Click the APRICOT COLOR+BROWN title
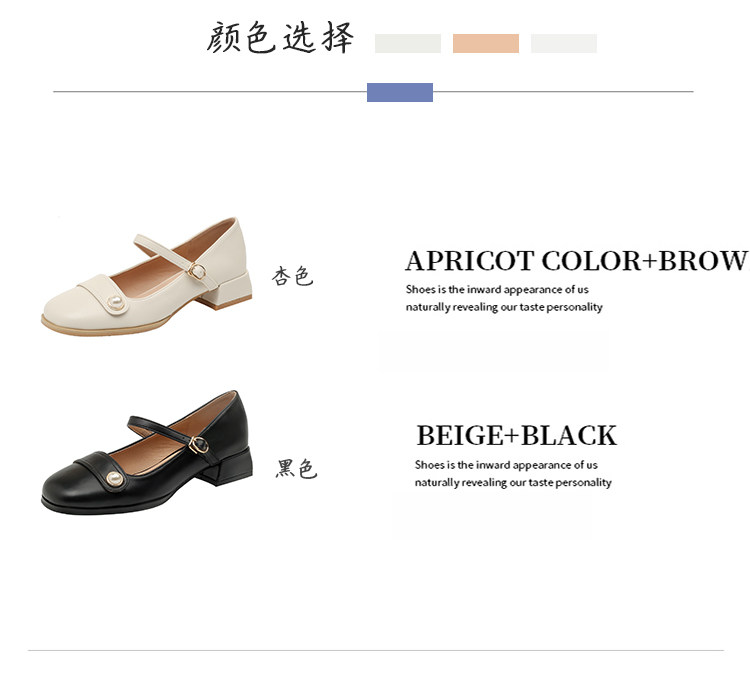Viewport: 750px width, 680px height. coord(577,261)
